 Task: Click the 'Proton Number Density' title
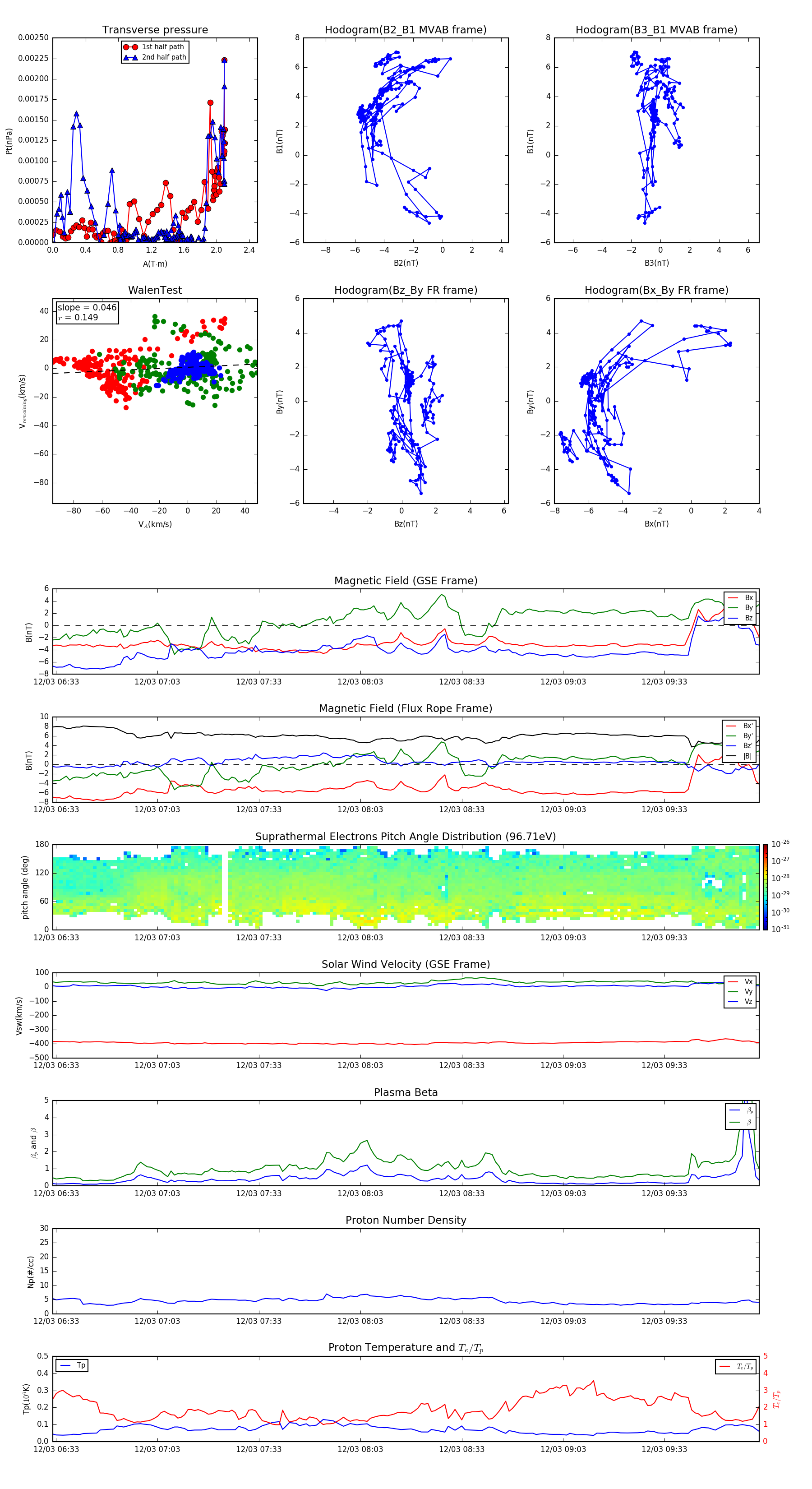(406, 1220)
